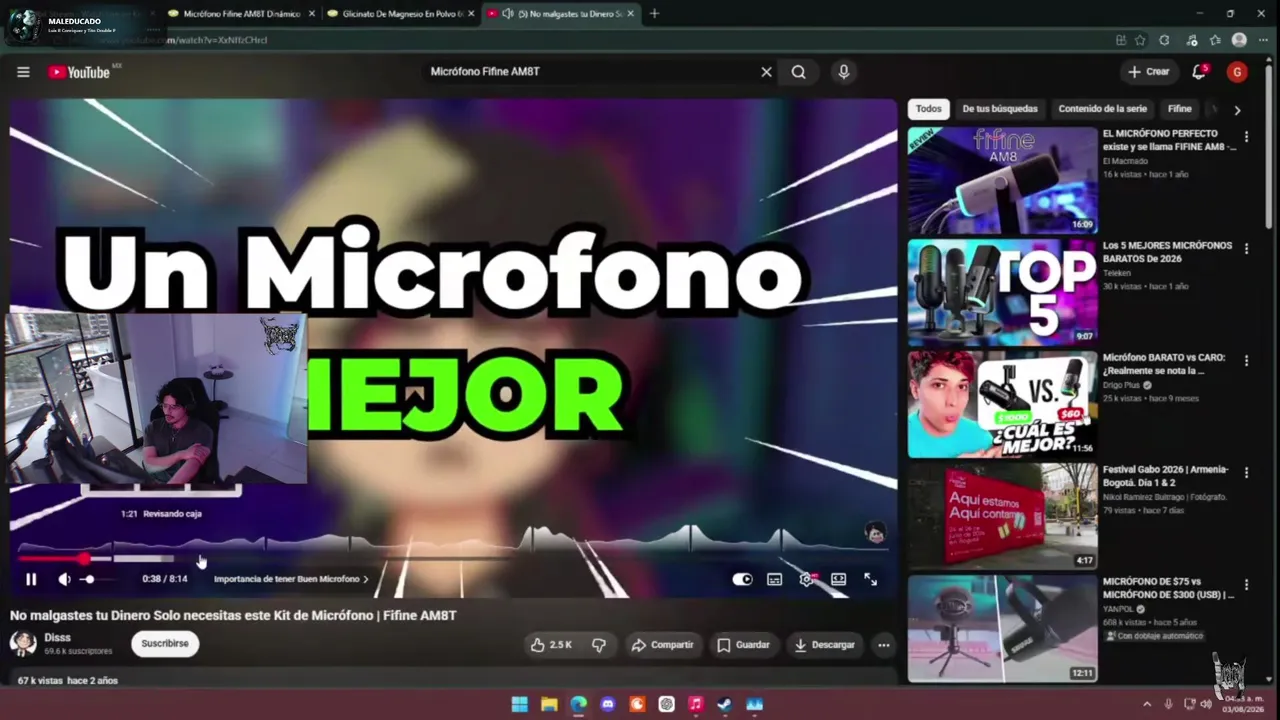
Task: Open chapter 'Importancia de tener Buen Microfono'
Action: (x=291, y=579)
